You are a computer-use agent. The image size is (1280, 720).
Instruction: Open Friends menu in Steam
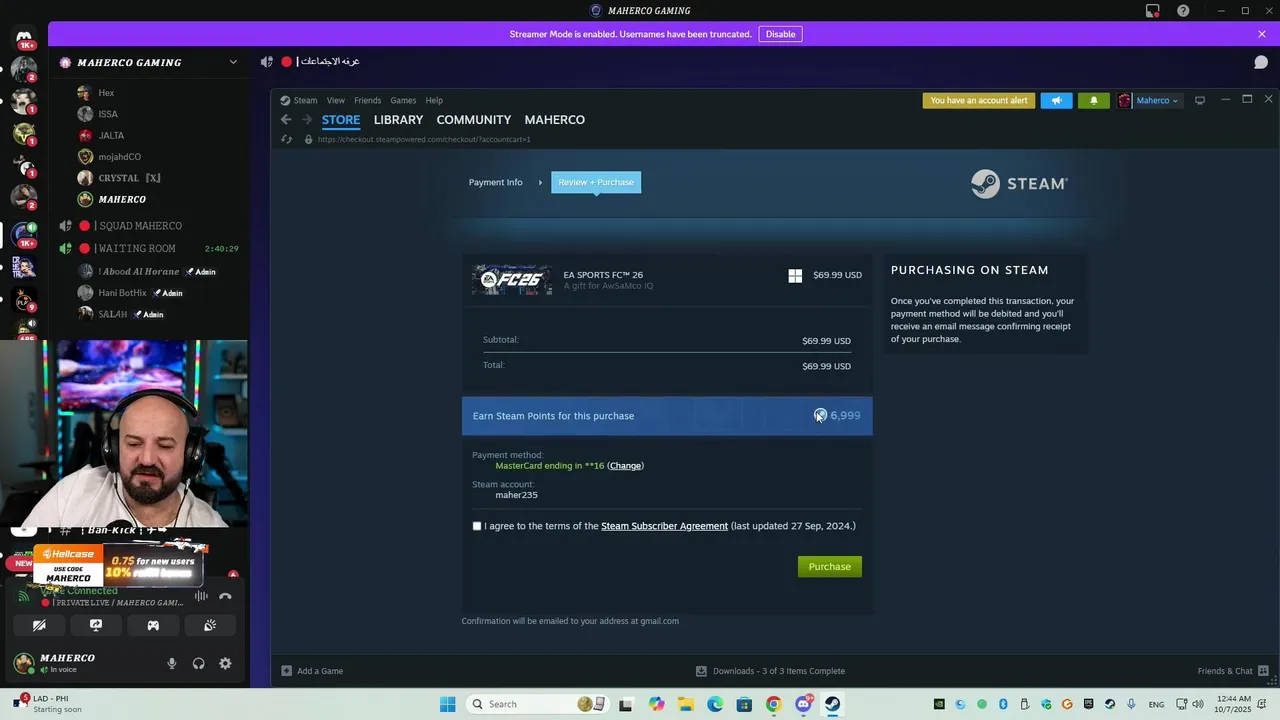click(367, 100)
